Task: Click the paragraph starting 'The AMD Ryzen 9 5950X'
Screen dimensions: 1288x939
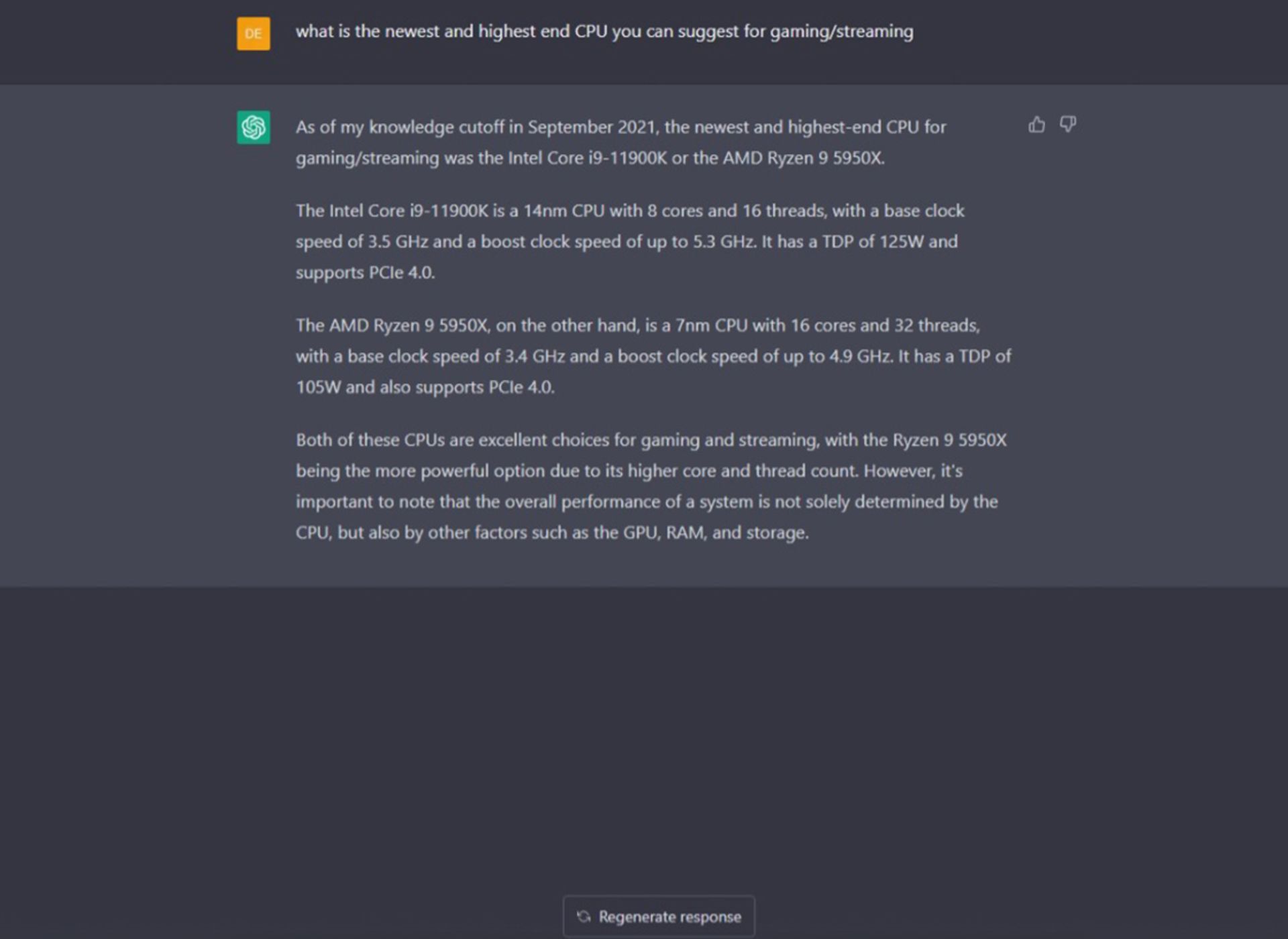Action: click(x=653, y=356)
